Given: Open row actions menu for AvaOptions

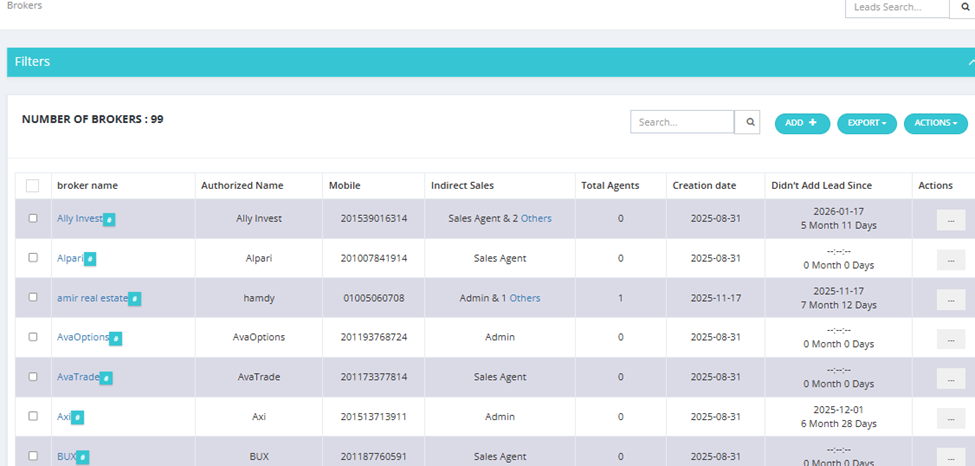Looking at the screenshot, I should [951, 339].
